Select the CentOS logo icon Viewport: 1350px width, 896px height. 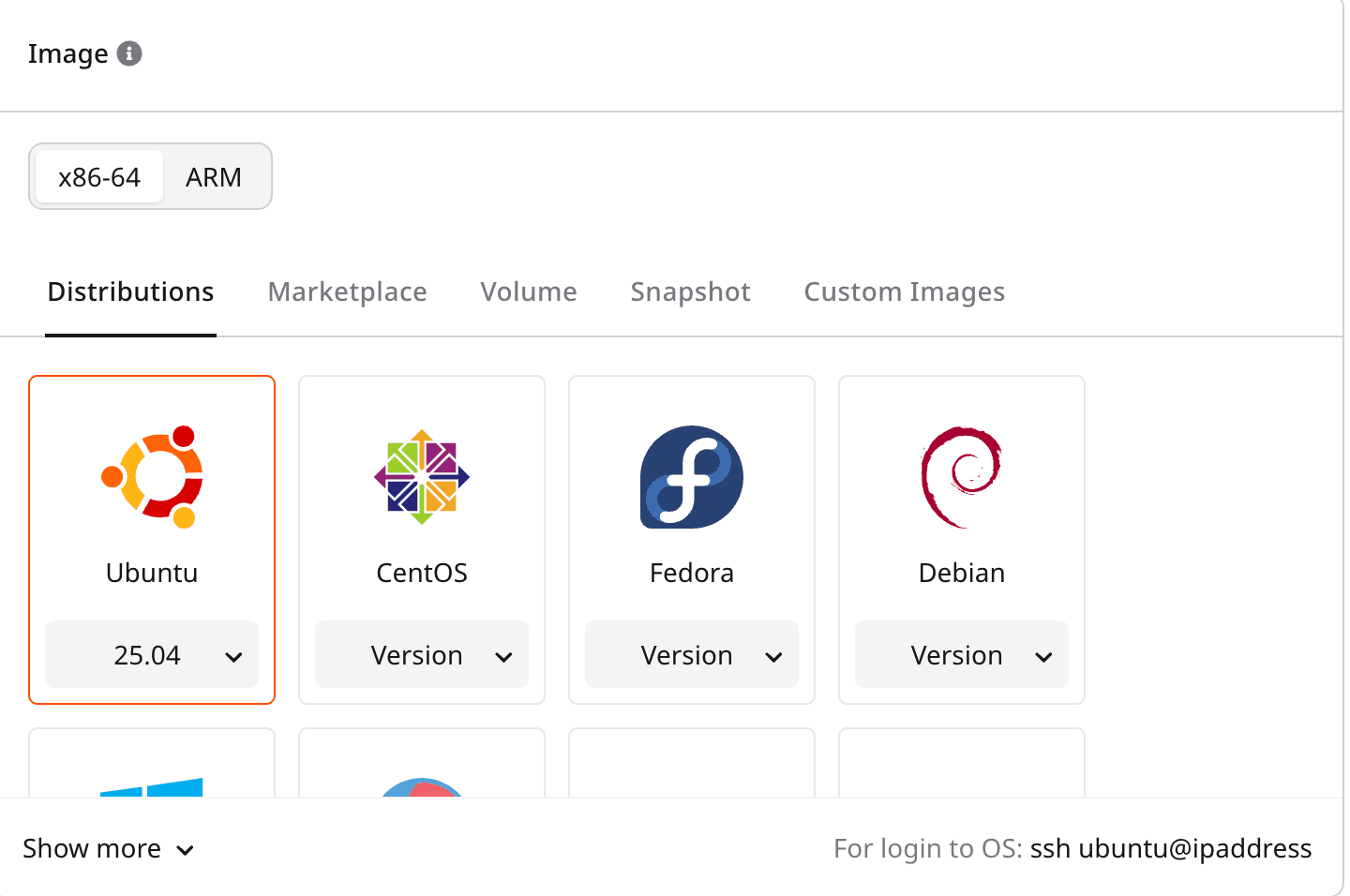pyautogui.click(x=422, y=477)
